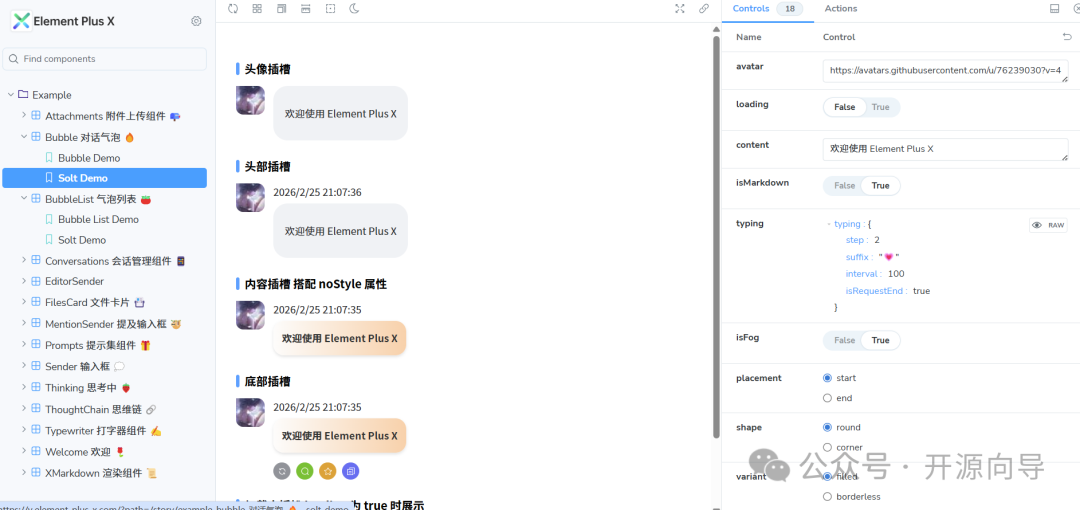The width and height of the screenshot is (1080, 510).
Task: Toggle RAW view for typing
Action: tap(1048, 225)
